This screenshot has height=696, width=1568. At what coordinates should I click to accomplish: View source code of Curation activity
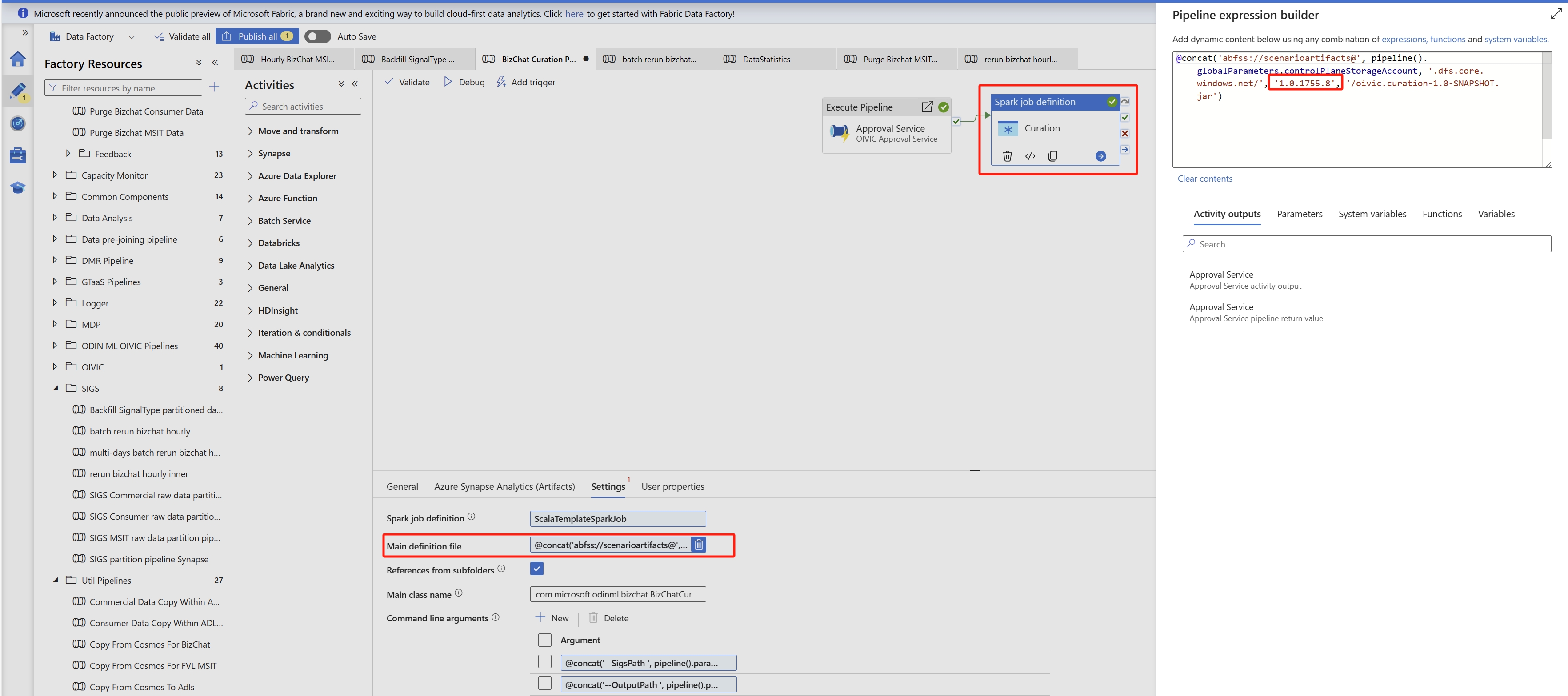coord(1030,156)
